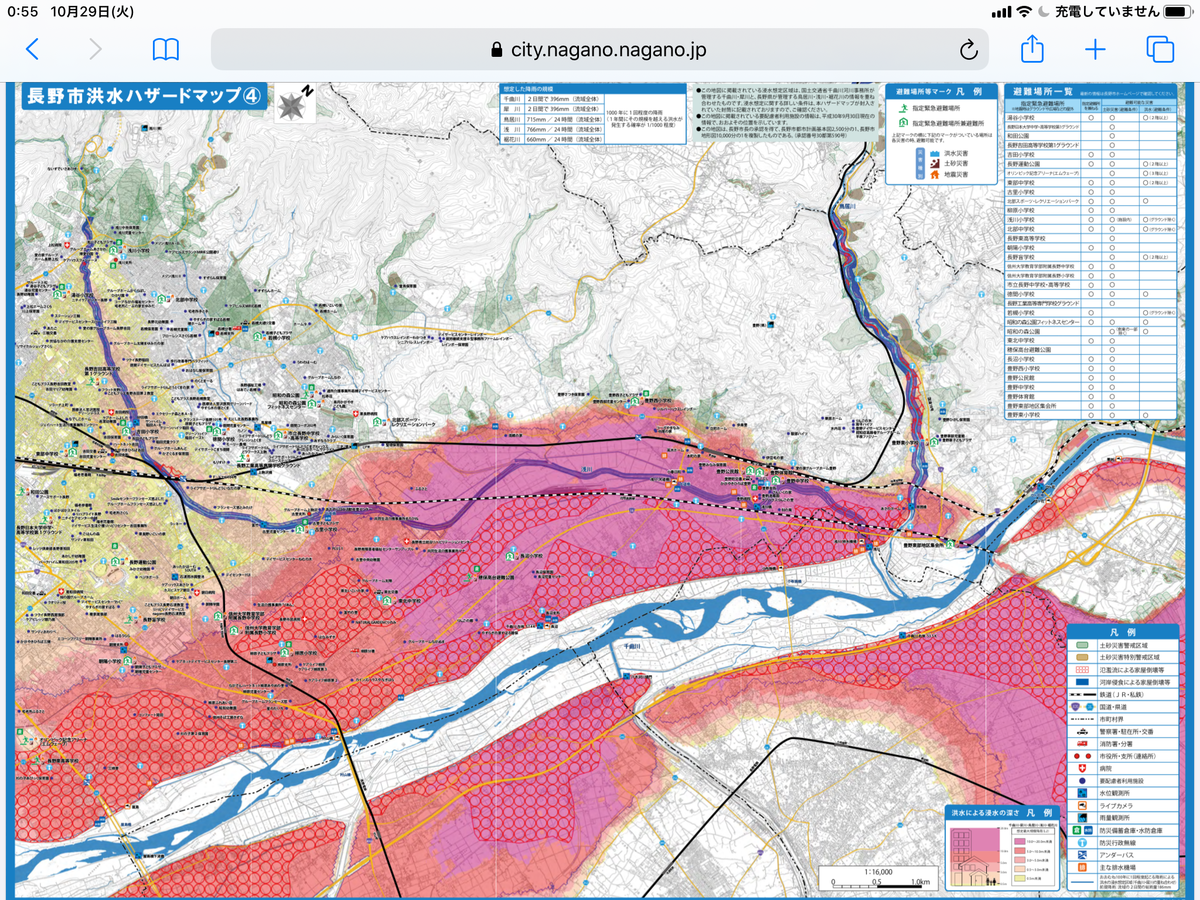
Task: Tap the forward navigation arrow
Action: pos(96,49)
